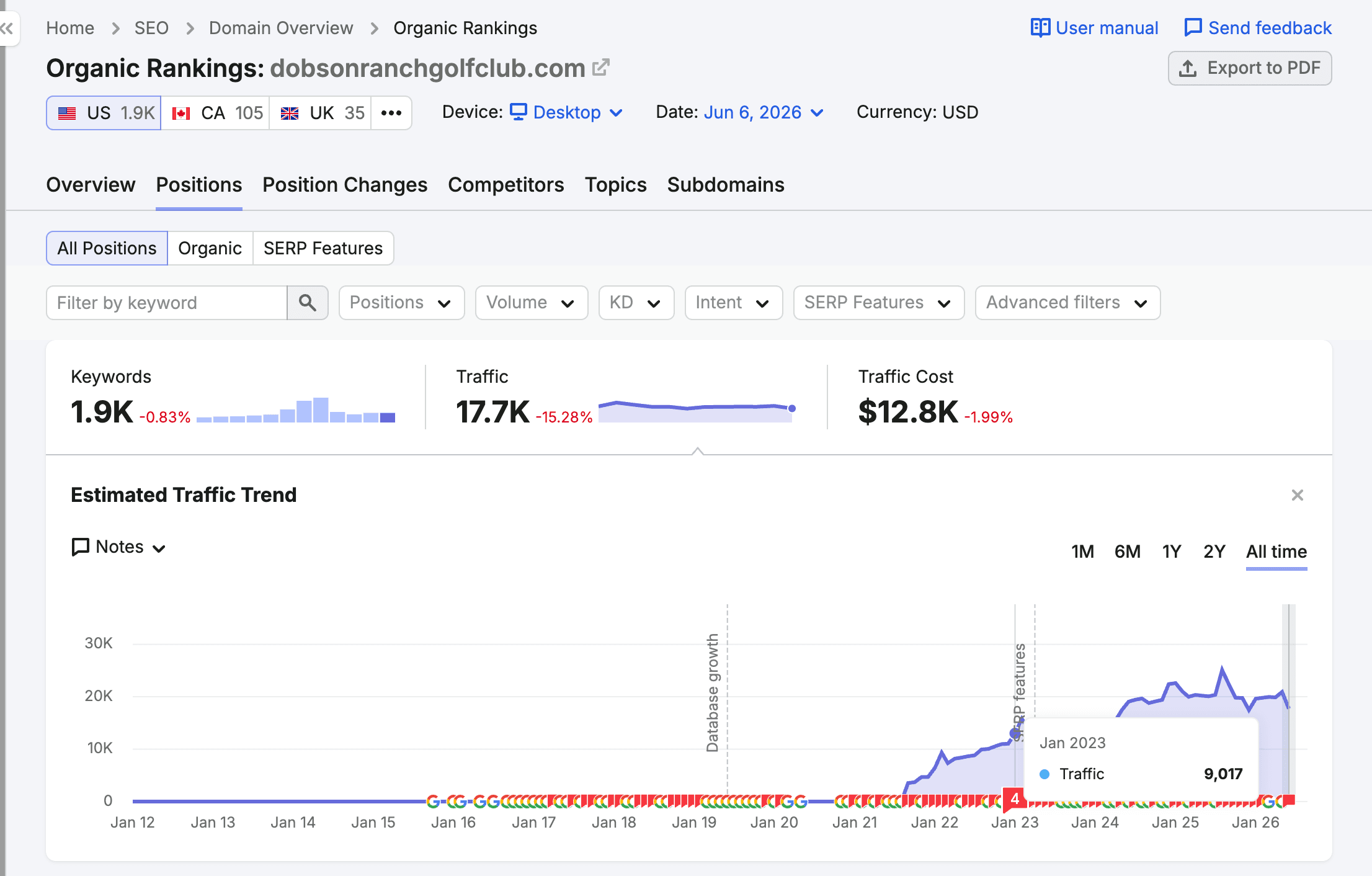Click the blue Traffic legend dot
The width and height of the screenshot is (1372, 876).
[x=1045, y=774]
